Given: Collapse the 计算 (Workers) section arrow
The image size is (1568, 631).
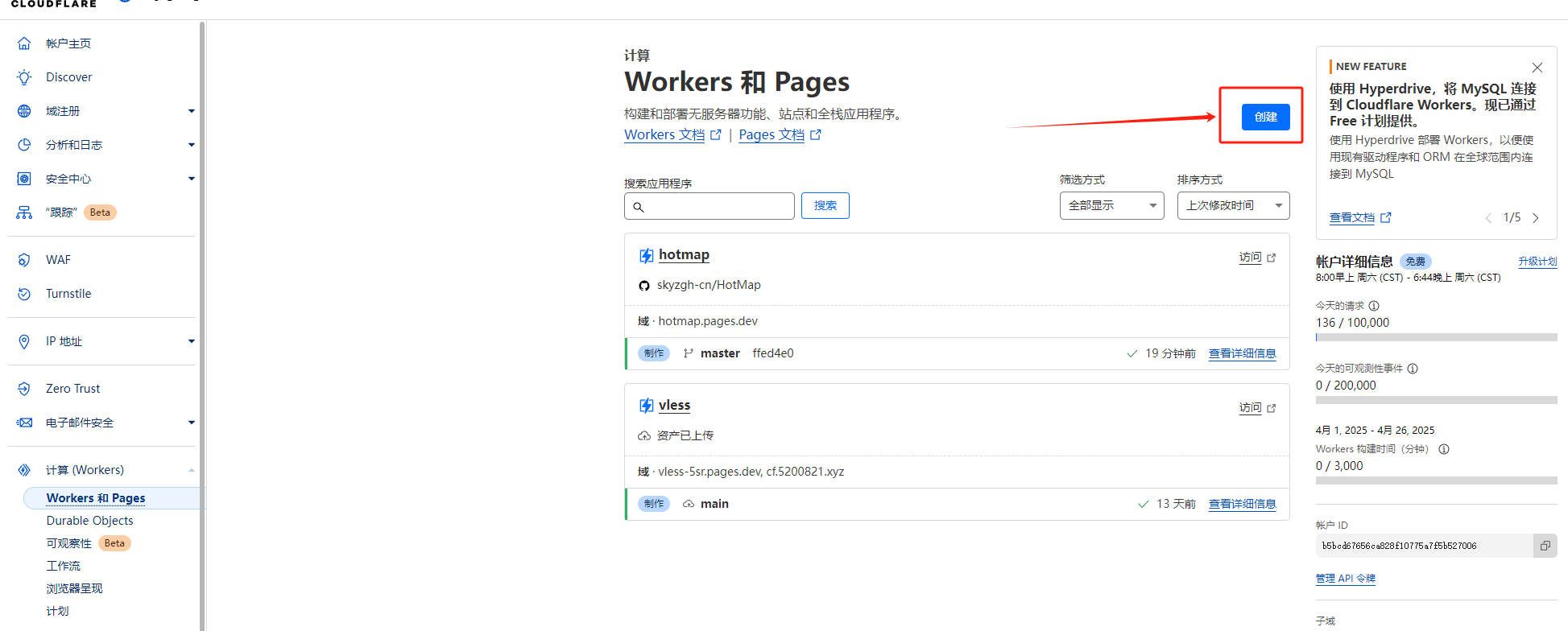Looking at the screenshot, I should (192, 470).
